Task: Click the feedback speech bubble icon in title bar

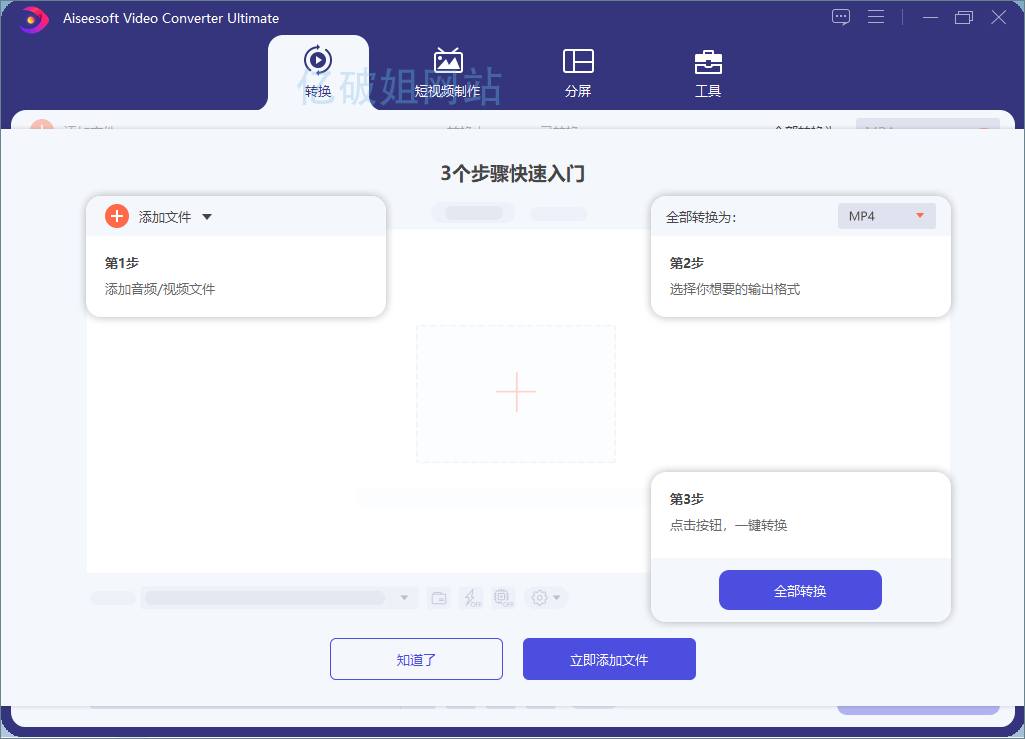Action: pos(840,17)
